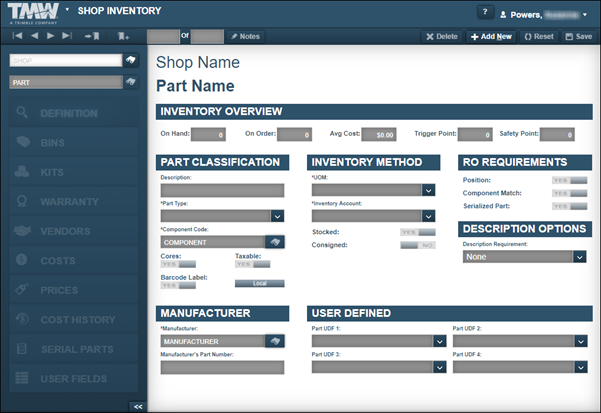Expand the Part UDF 4 dropdown
The height and width of the screenshot is (413, 601).
point(581,367)
